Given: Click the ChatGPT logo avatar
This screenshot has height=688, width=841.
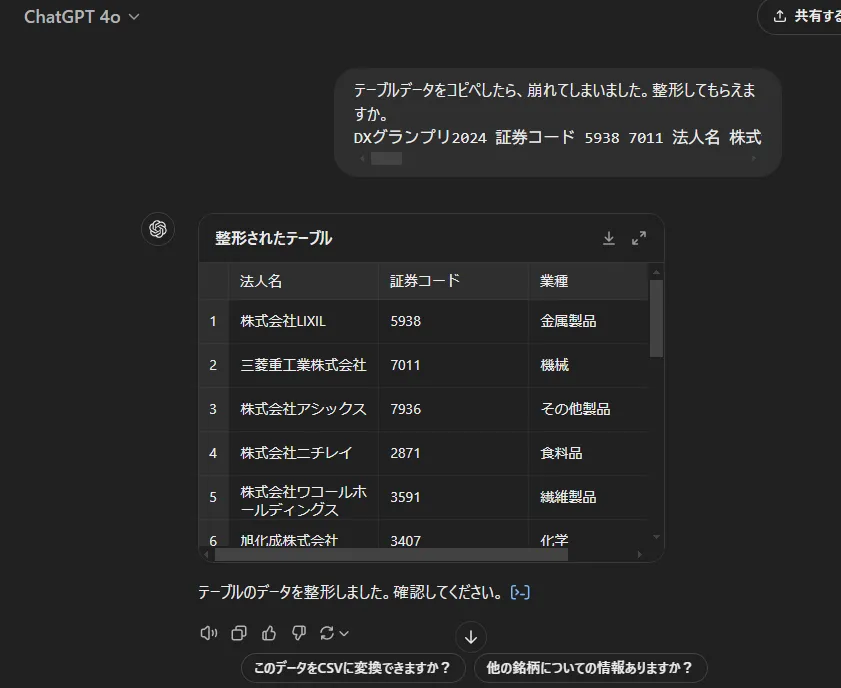Looking at the screenshot, I should (158, 230).
